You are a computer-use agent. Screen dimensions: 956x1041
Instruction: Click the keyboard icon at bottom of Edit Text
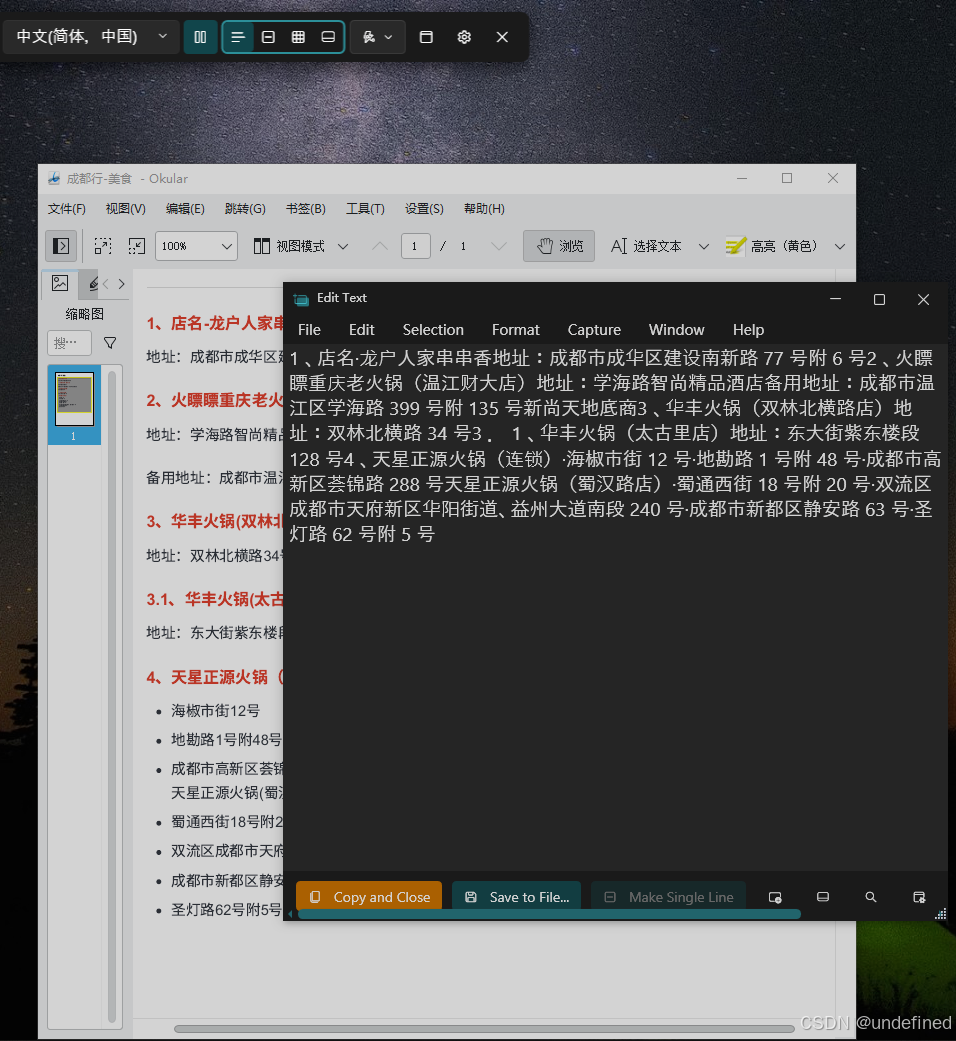822,897
